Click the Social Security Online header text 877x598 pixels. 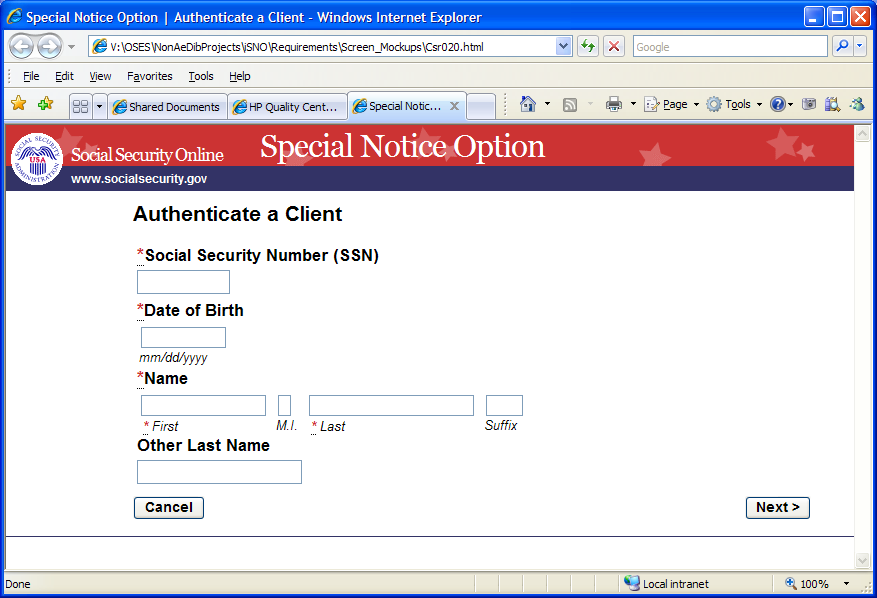(147, 154)
